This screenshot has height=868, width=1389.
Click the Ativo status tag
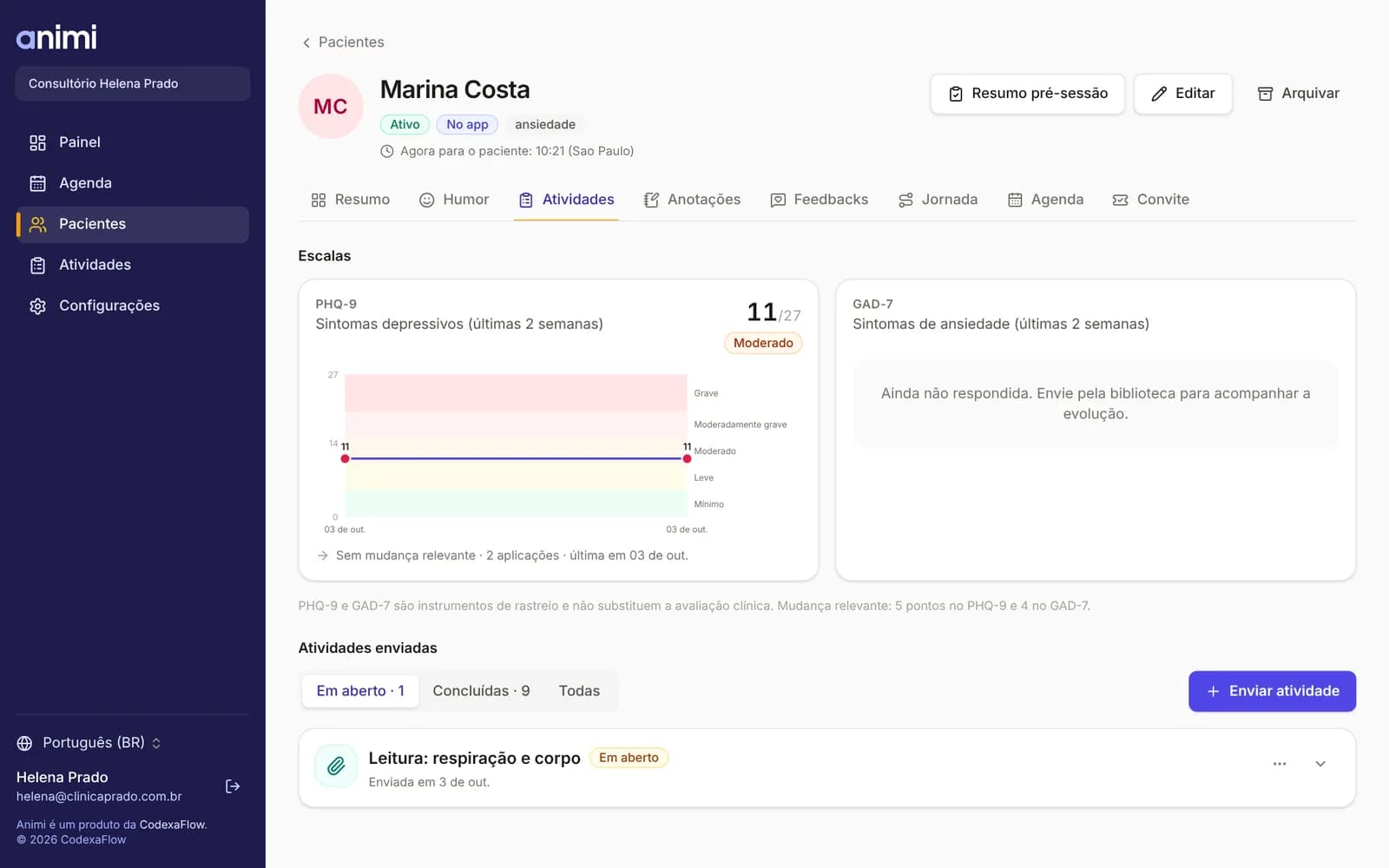coord(405,124)
